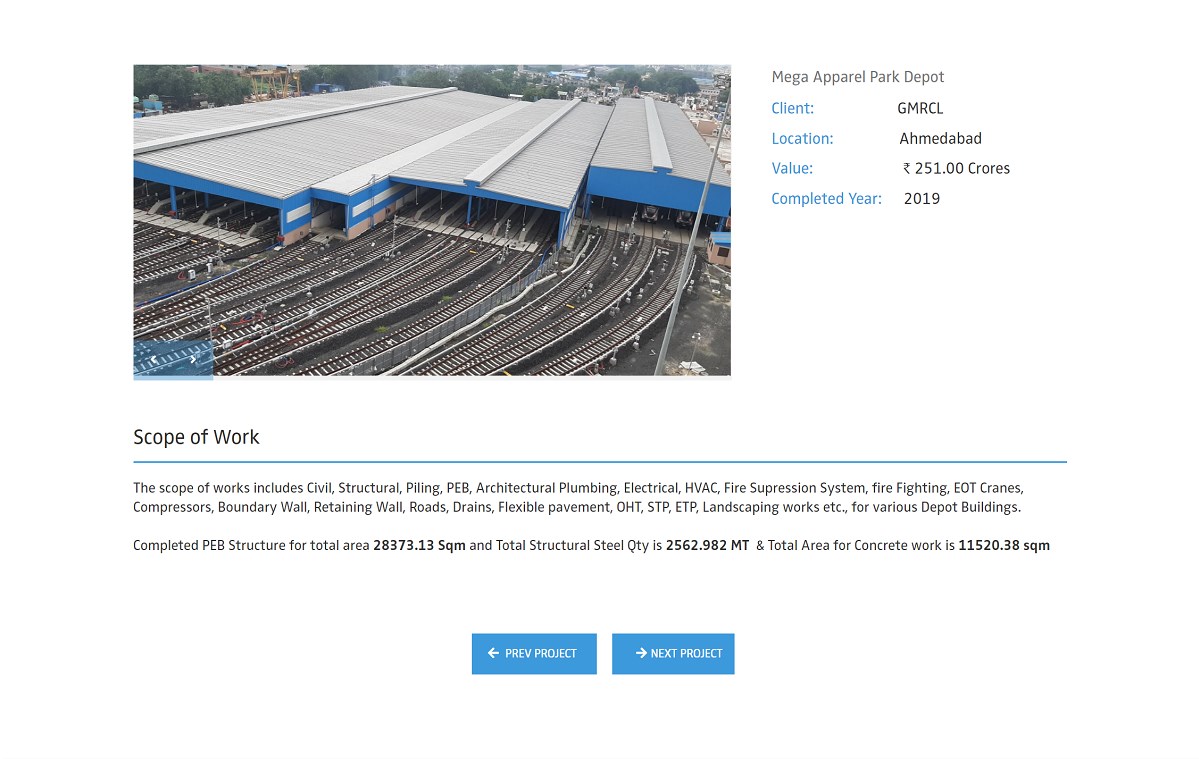Click the Client label link
Image resolution: width=1199 pixels, height=759 pixels.
[792, 108]
